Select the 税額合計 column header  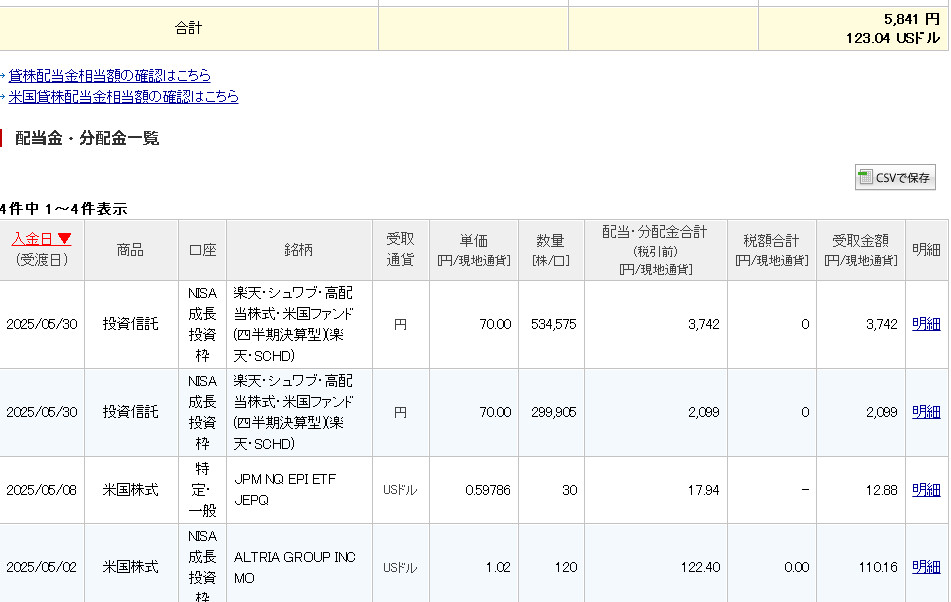(771, 250)
